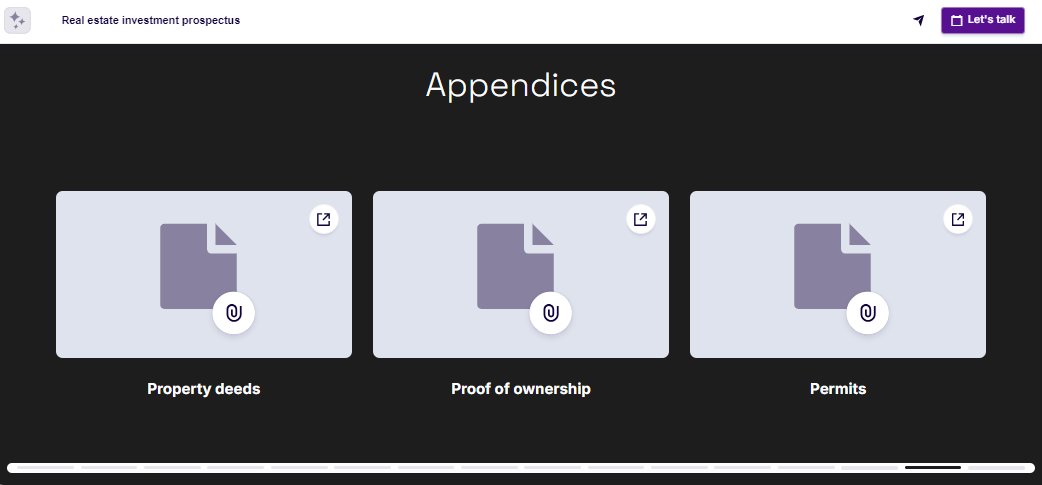Open Permits external link icon
The image size is (1042, 485).
[x=957, y=219]
